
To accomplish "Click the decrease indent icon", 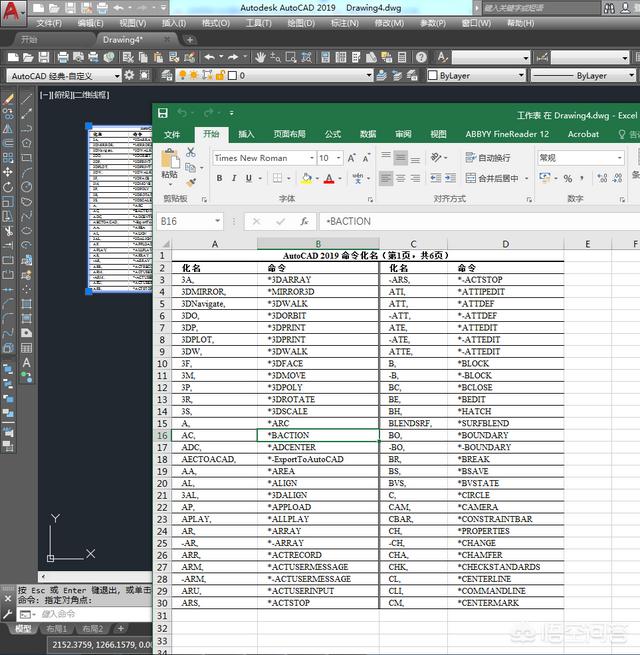I will [436, 178].
